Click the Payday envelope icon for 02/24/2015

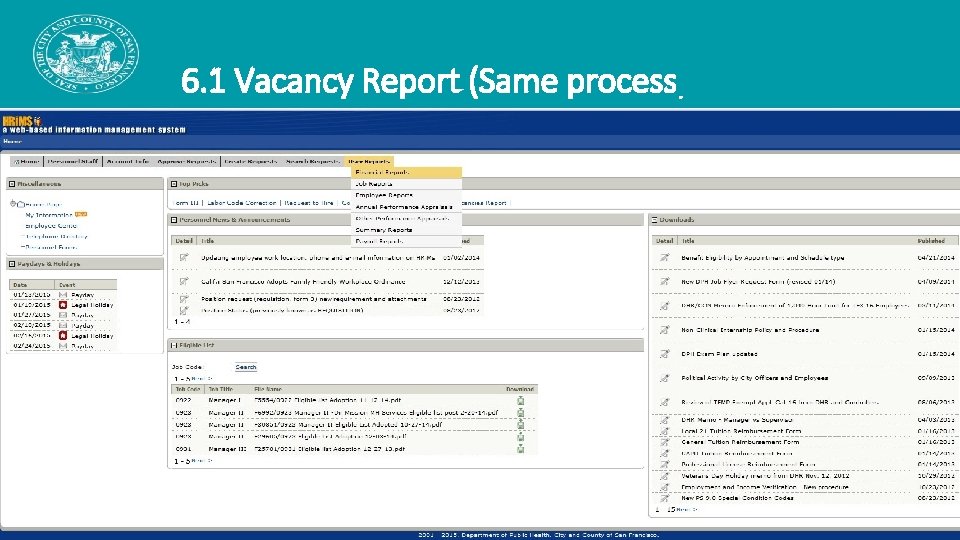pyautogui.click(x=62, y=346)
